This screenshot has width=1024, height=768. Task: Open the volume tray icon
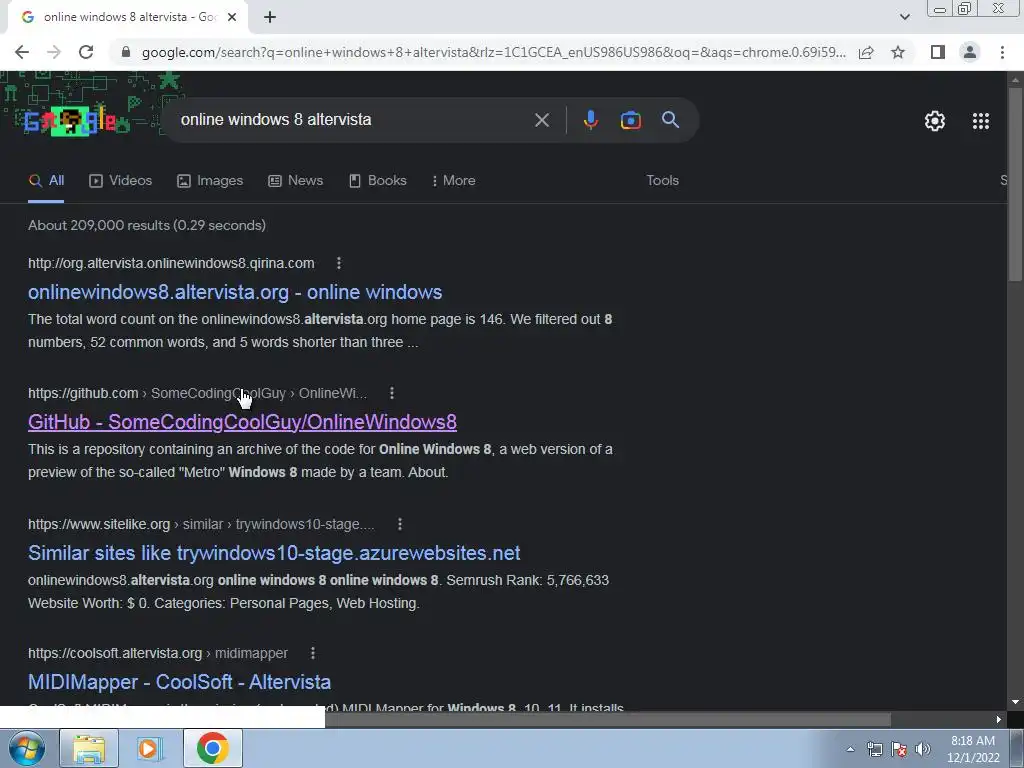[922, 750]
